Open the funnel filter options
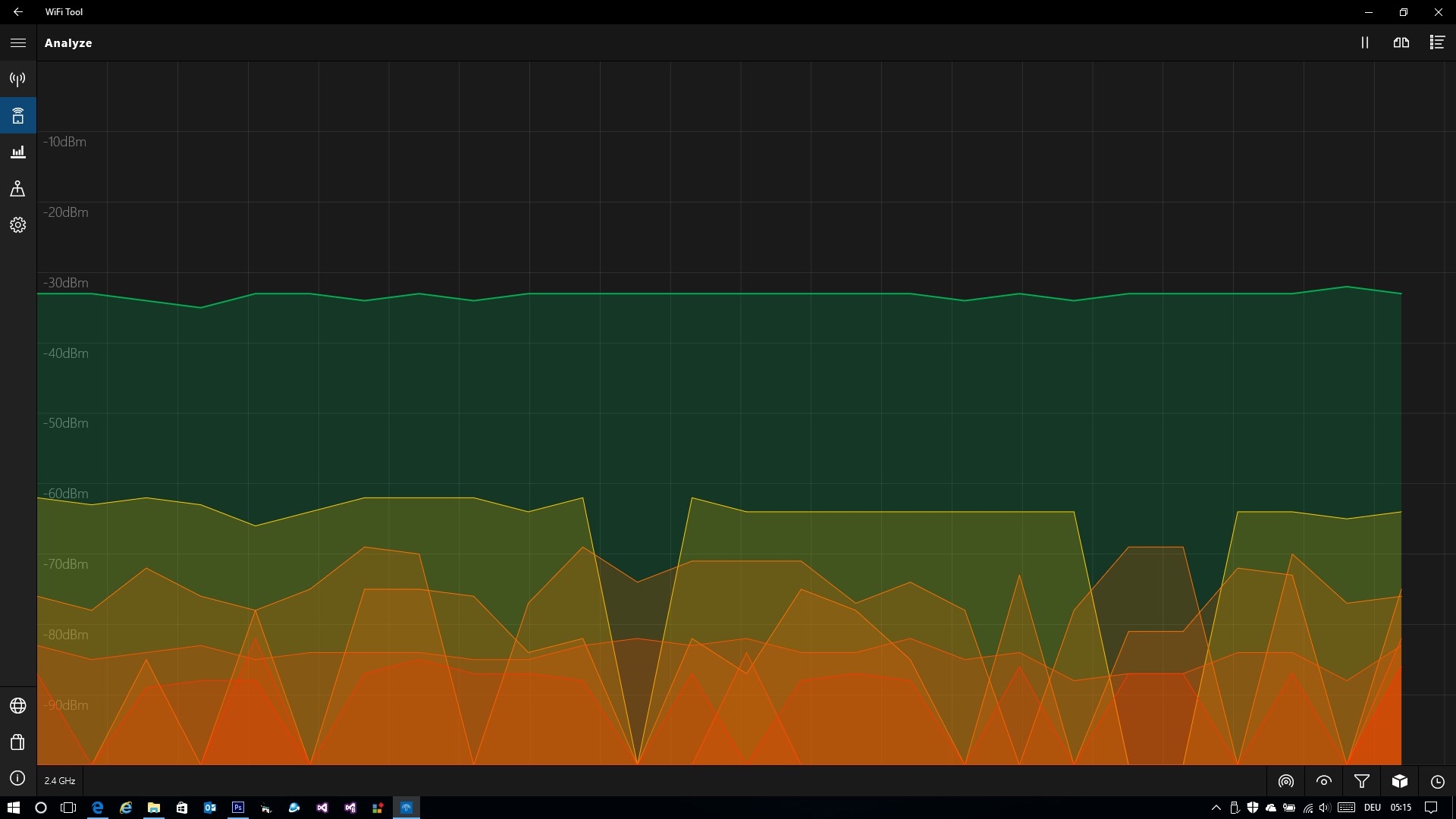Screen dimensions: 1456x819 tap(1362, 781)
